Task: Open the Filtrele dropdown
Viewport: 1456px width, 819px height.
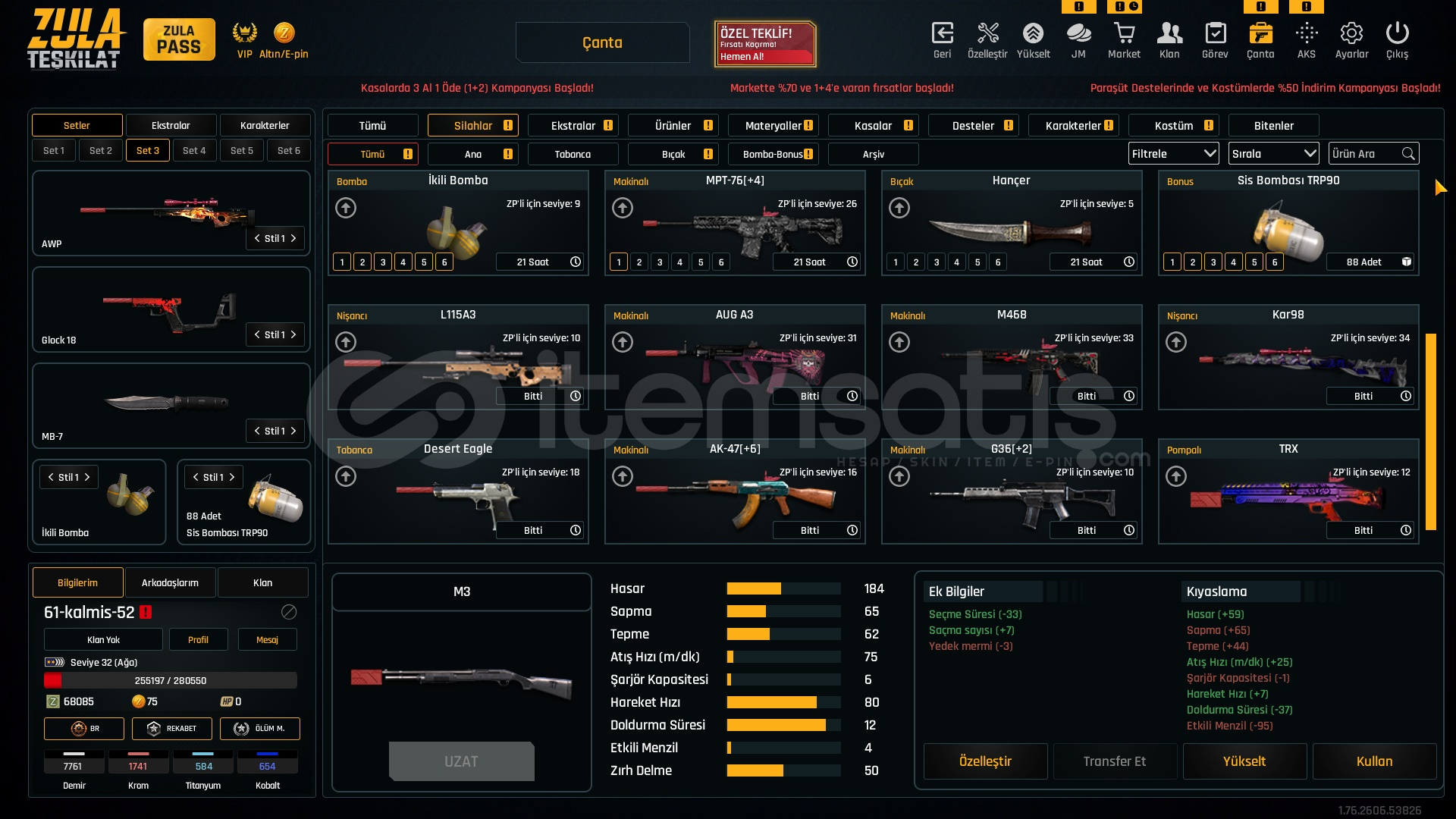Action: click(x=1173, y=153)
